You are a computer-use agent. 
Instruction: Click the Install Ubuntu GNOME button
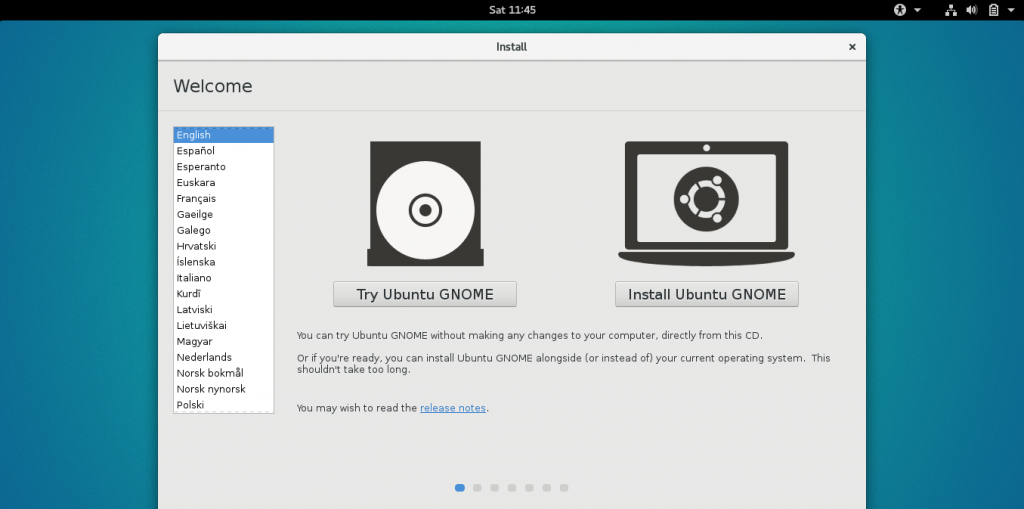(x=707, y=294)
